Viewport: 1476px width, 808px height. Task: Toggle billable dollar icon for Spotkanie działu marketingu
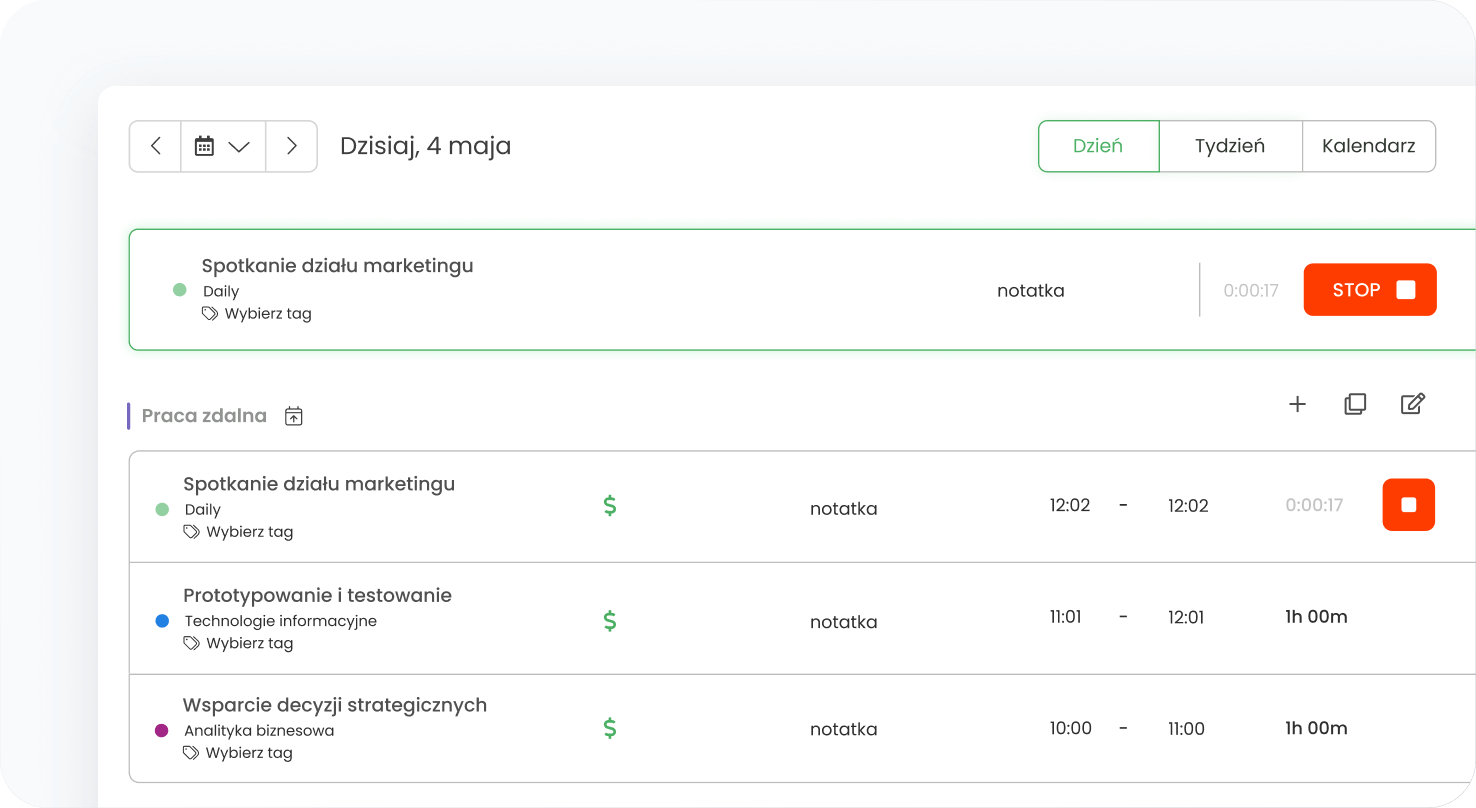pos(610,506)
